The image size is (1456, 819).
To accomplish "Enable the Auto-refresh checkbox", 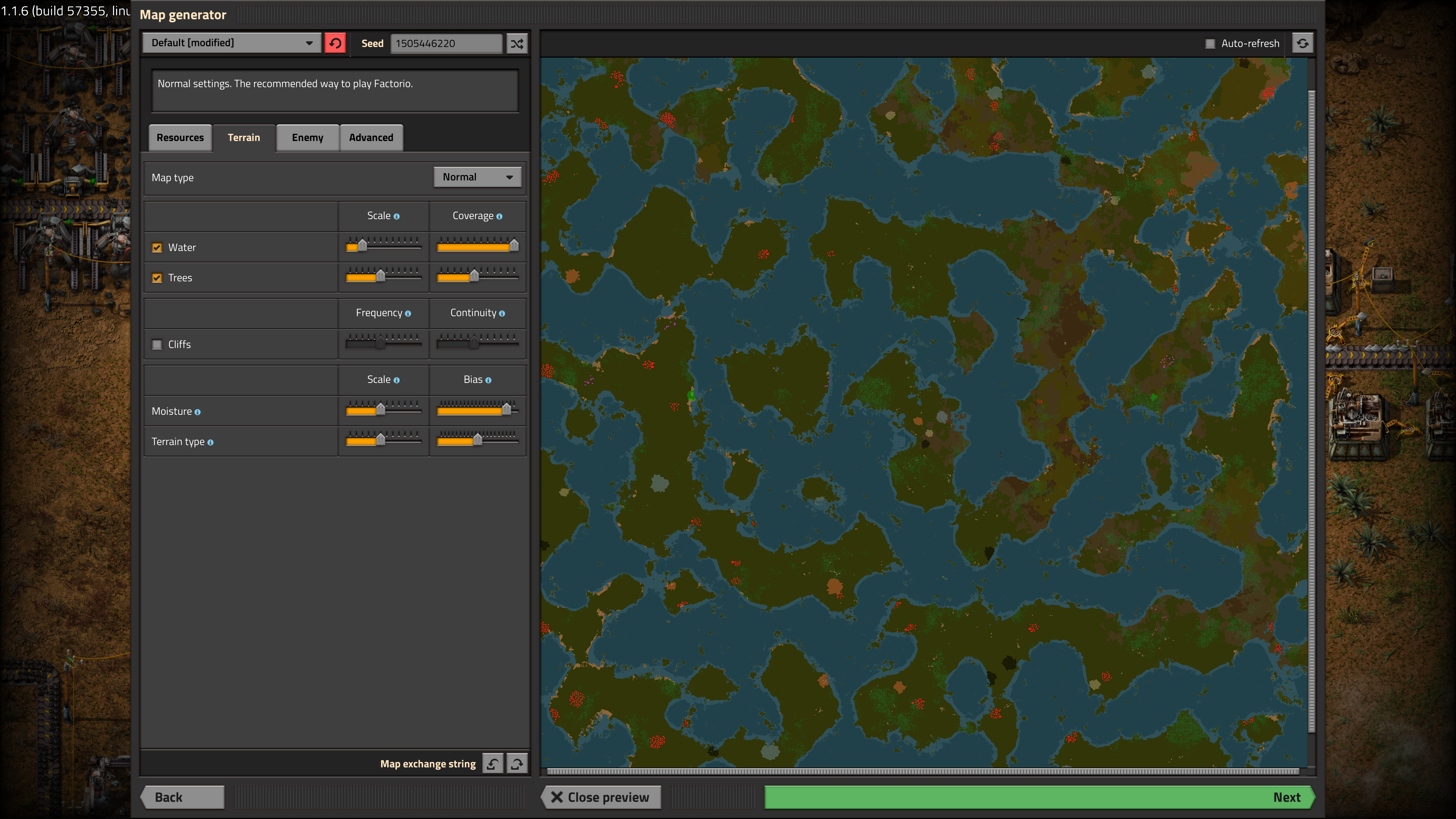I will [1210, 44].
